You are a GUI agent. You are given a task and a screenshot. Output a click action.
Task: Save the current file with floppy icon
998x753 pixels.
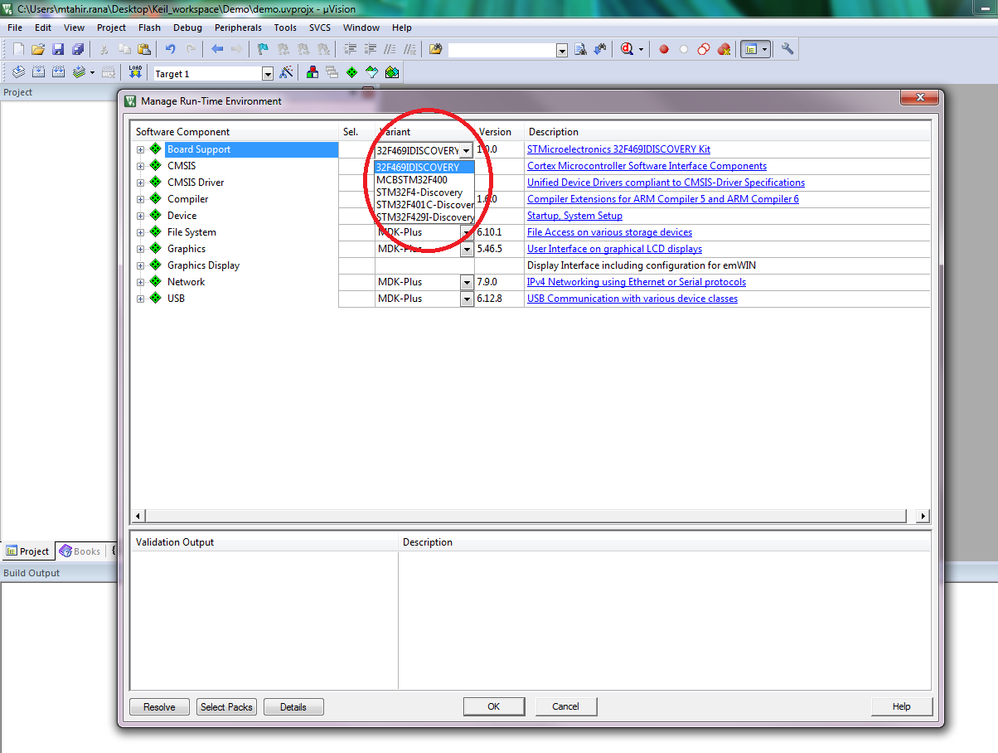pyautogui.click(x=58, y=49)
